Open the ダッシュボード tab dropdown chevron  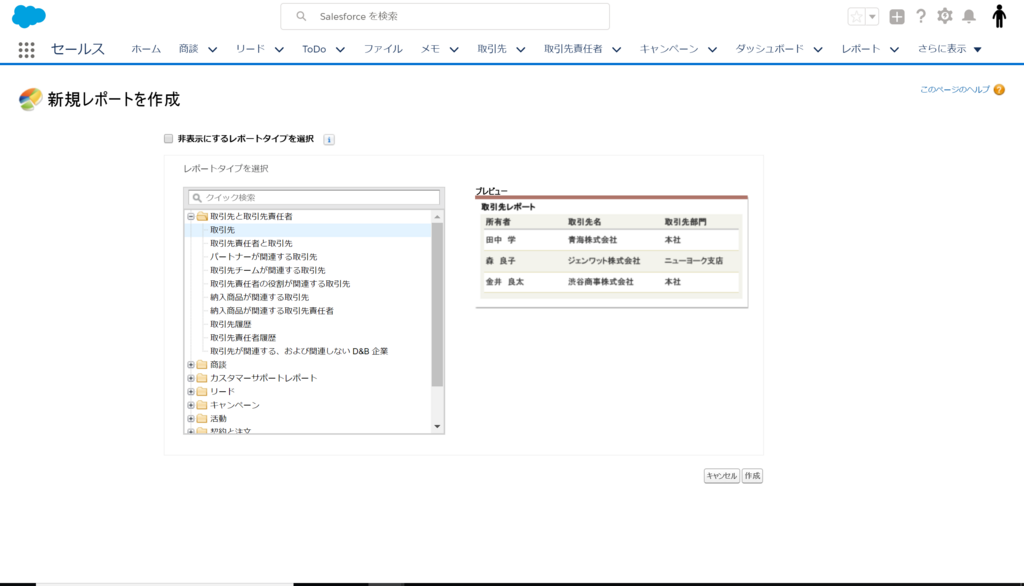[818, 50]
